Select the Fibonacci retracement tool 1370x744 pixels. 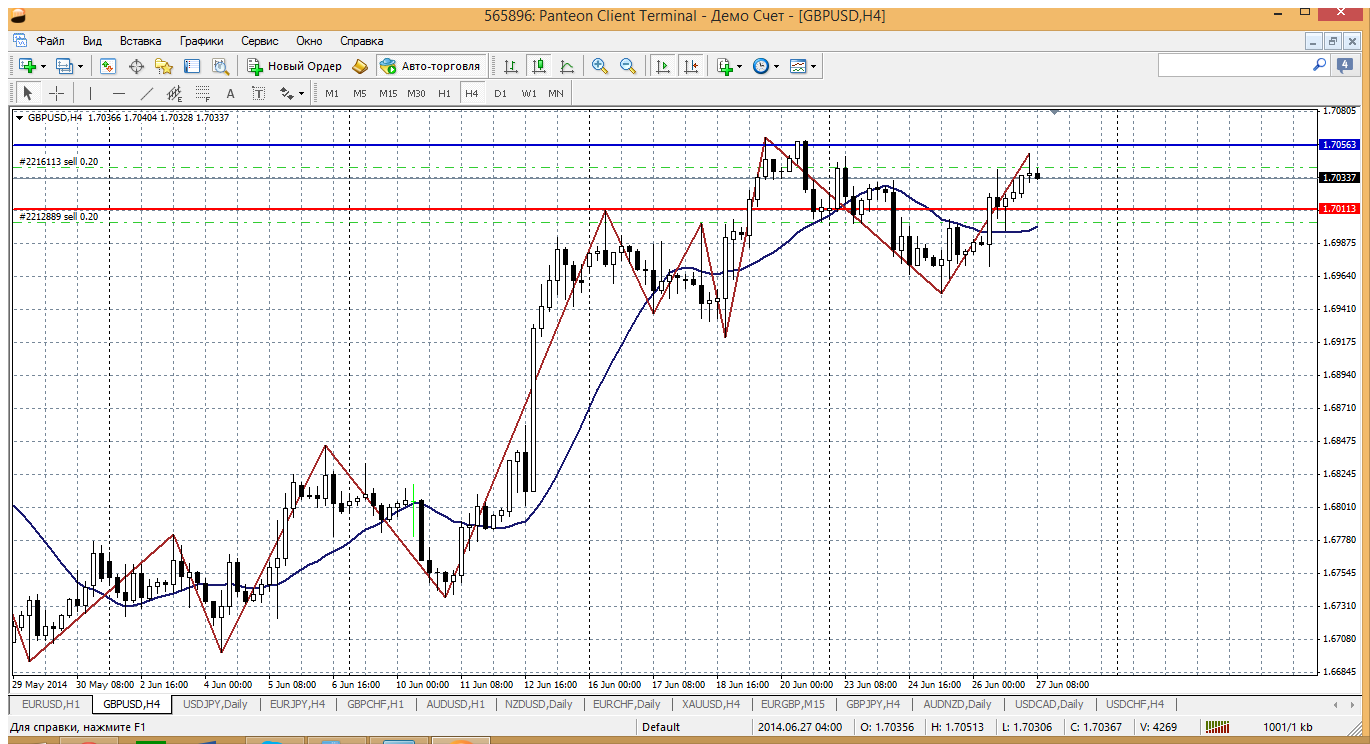click(202, 93)
